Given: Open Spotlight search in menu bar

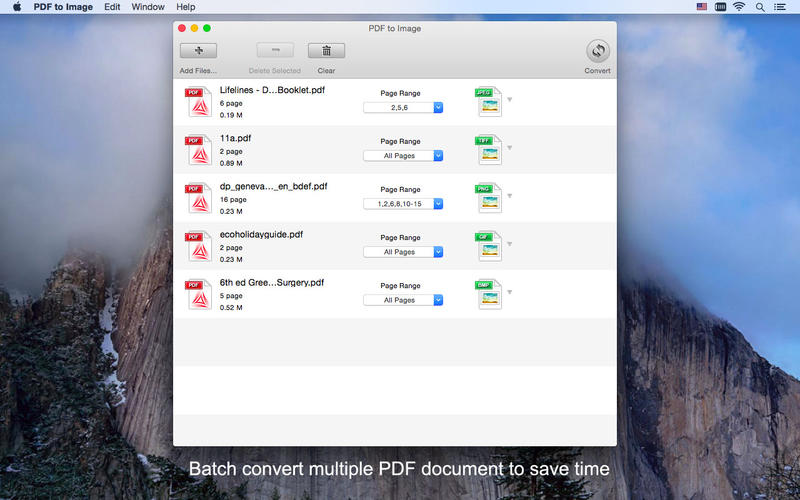Looking at the screenshot, I should (x=760, y=7).
